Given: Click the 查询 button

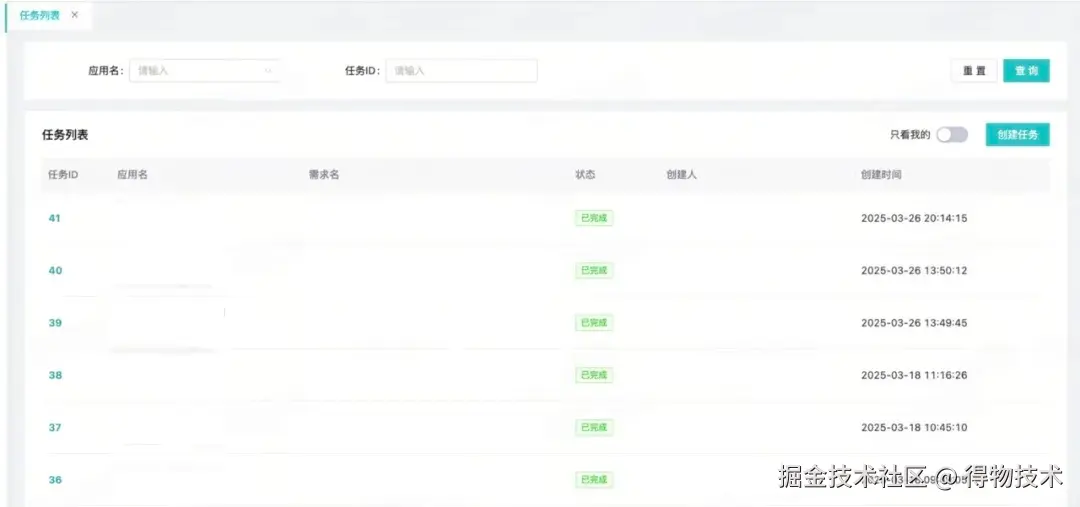Looking at the screenshot, I should (x=1026, y=70).
